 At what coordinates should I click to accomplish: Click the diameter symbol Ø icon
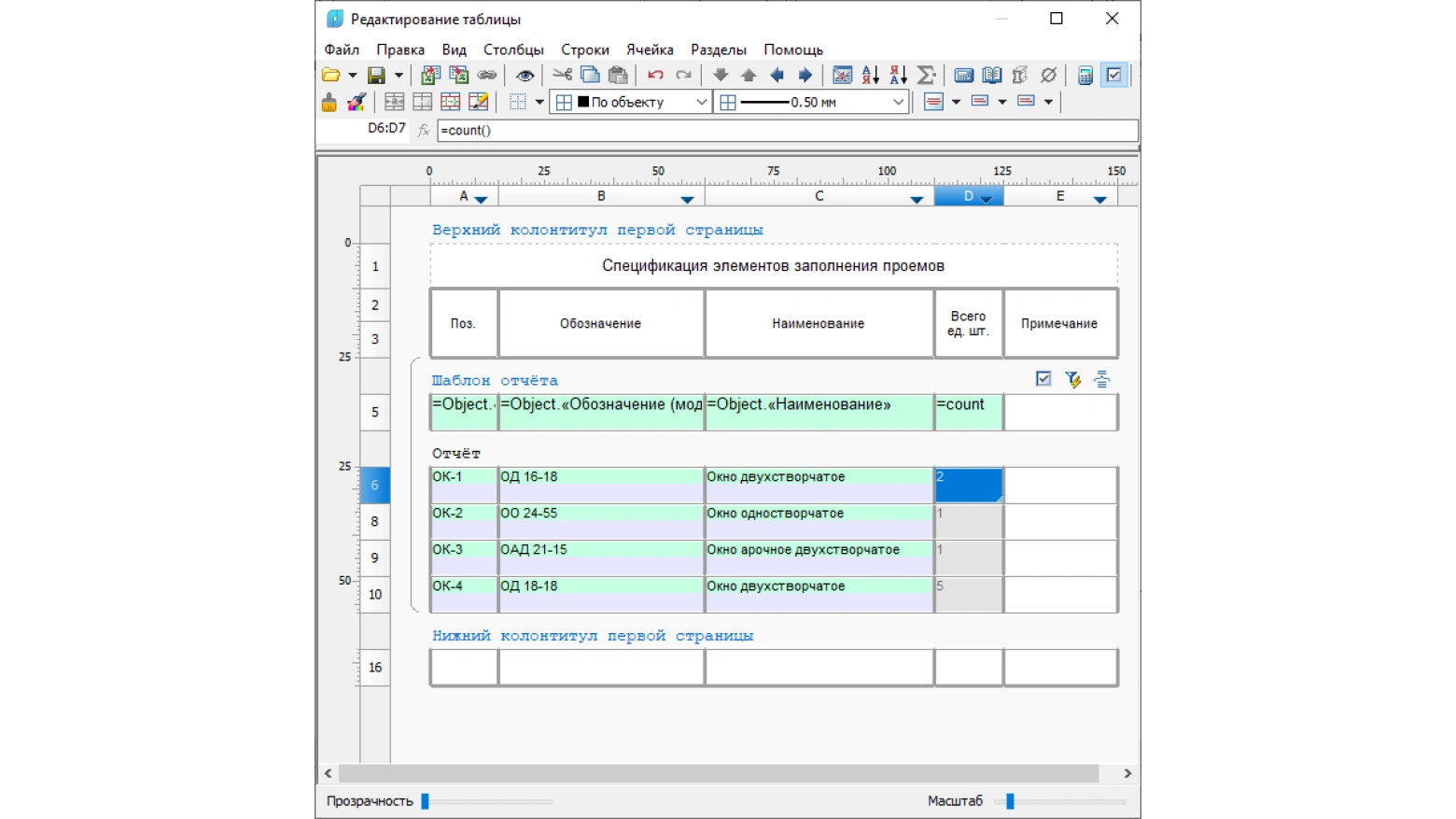[1048, 75]
